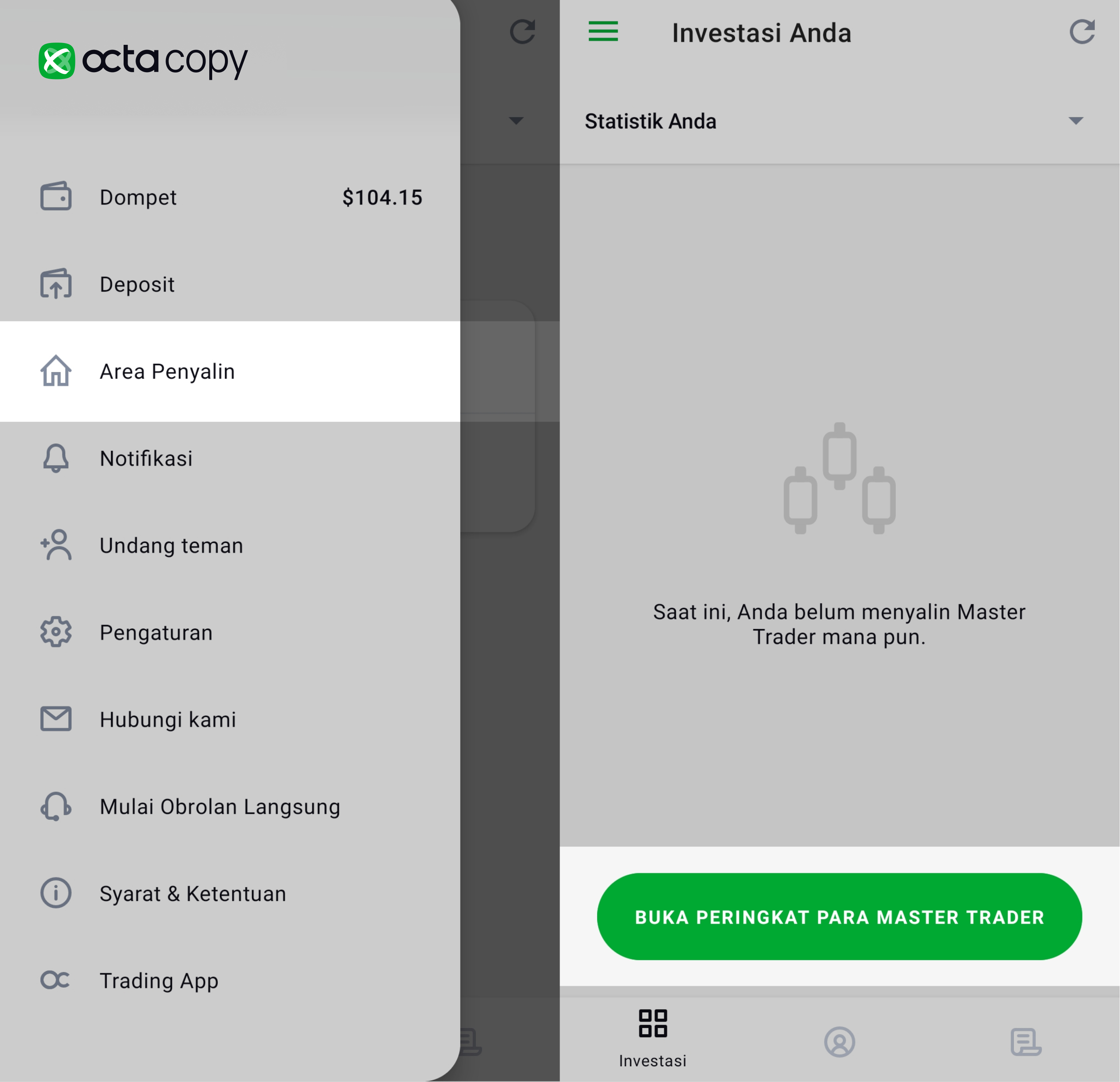The image size is (1120, 1082).
Task: Open the green hamburger menu
Action: [603, 31]
